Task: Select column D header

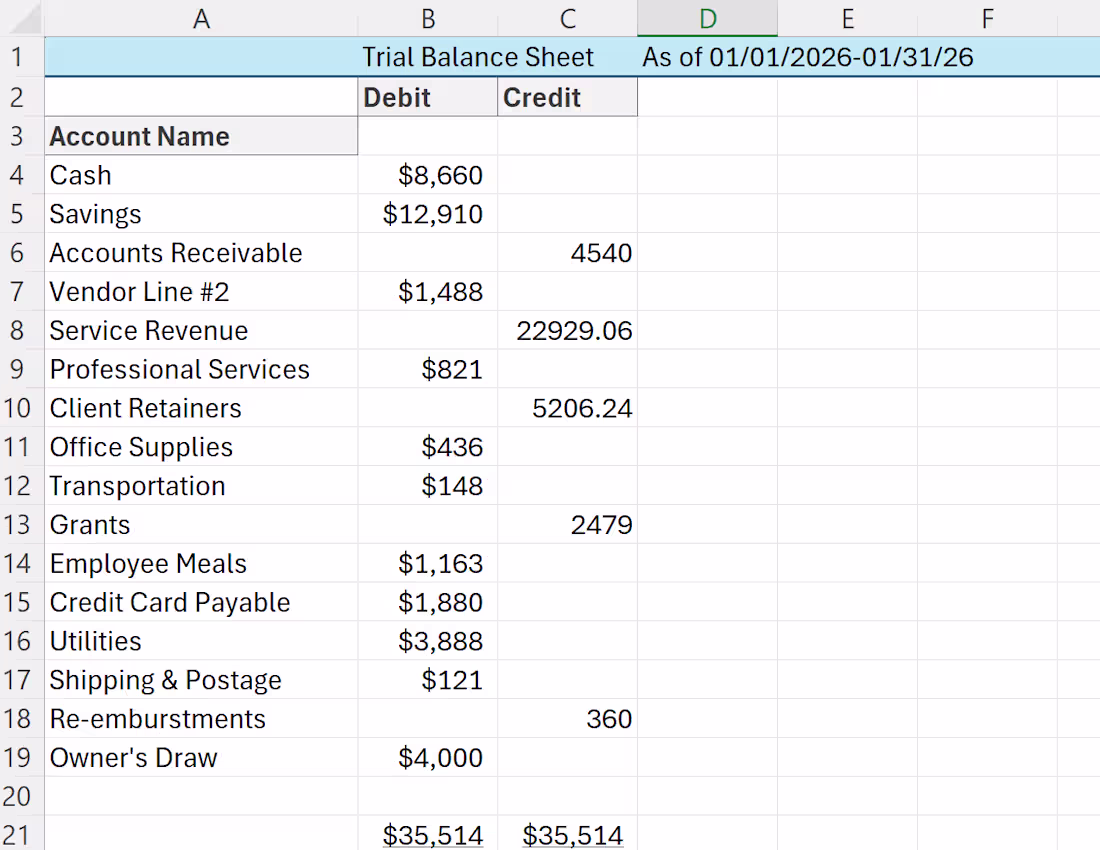Action: [x=707, y=18]
